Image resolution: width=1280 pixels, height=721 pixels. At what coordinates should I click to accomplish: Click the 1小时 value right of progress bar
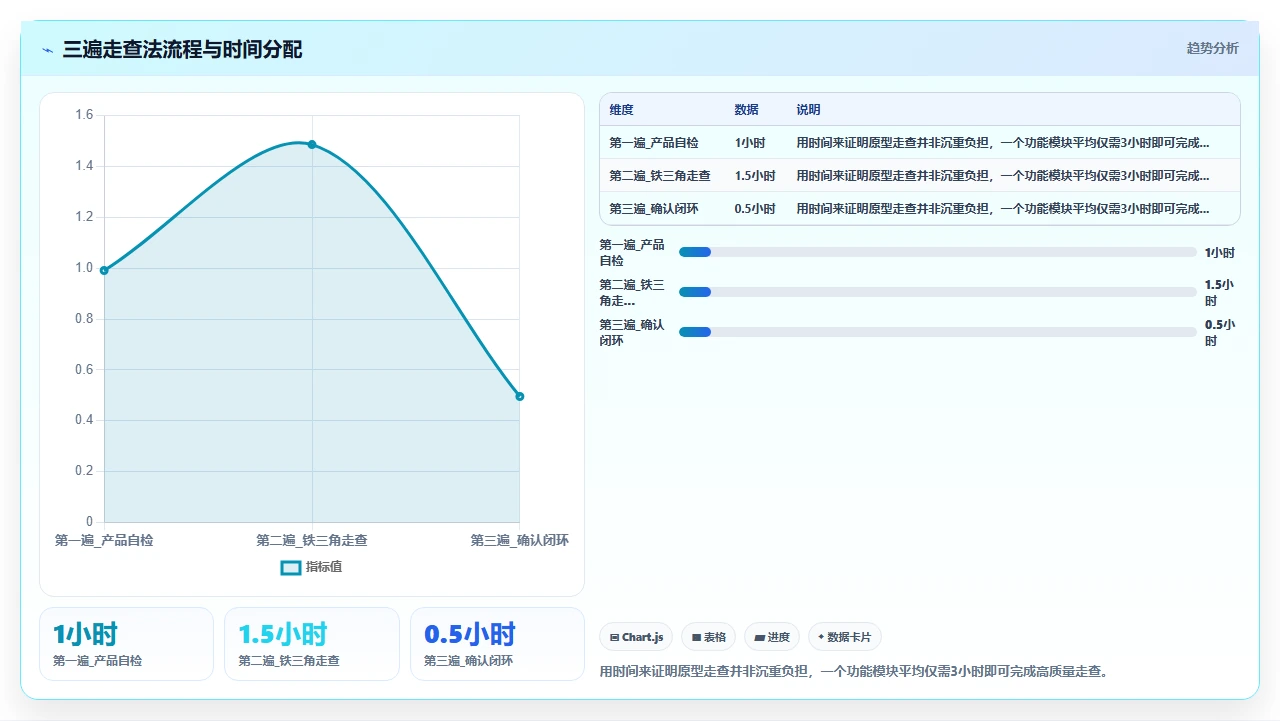coord(1219,252)
